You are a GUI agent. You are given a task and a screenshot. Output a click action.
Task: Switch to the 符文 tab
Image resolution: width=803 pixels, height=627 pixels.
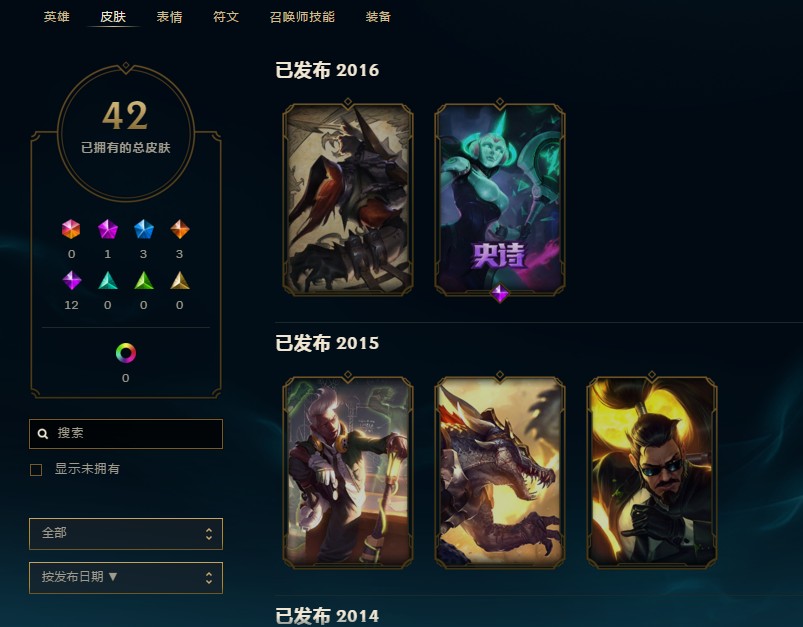(x=226, y=17)
